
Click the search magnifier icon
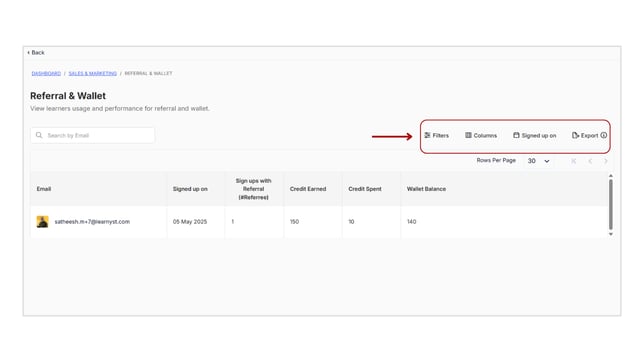click(x=39, y=135)
